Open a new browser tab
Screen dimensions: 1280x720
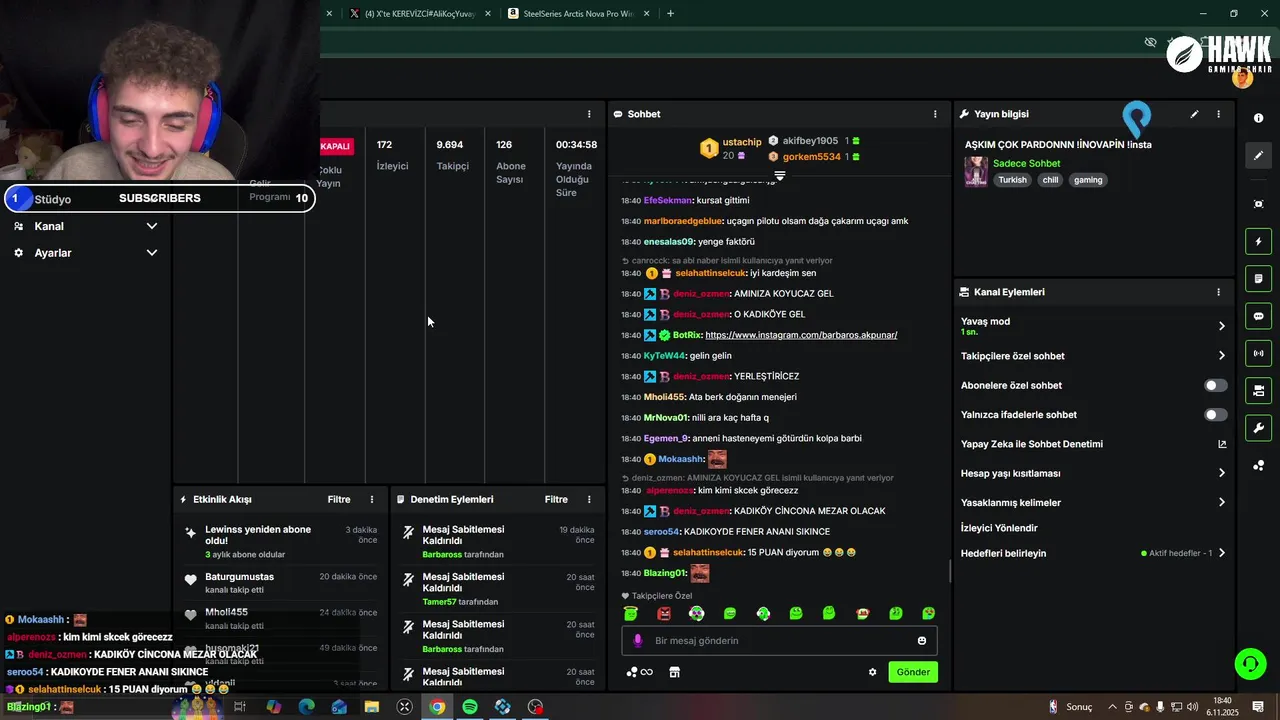(670, 14)
